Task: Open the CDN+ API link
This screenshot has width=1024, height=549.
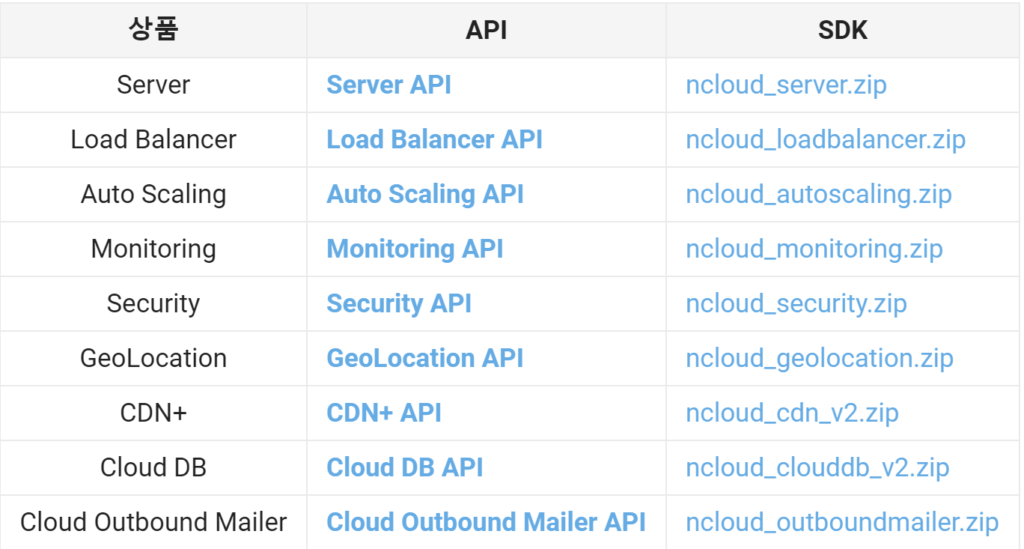Action: (384, 413)
